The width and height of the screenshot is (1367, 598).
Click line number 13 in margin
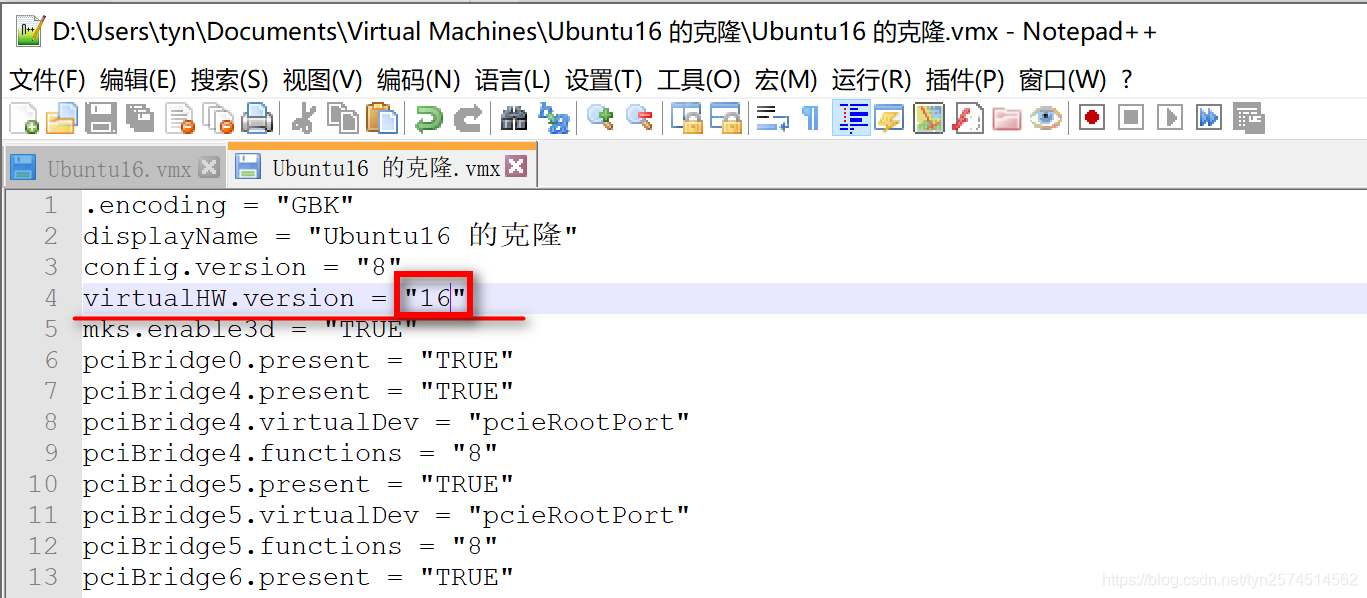[43, 577]
